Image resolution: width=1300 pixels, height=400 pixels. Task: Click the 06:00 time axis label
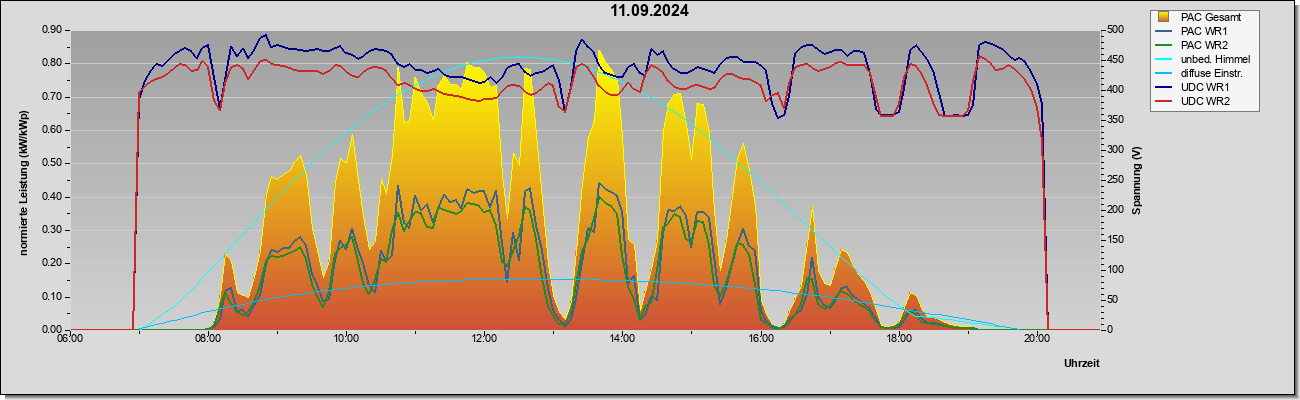(x=69, y=339)
